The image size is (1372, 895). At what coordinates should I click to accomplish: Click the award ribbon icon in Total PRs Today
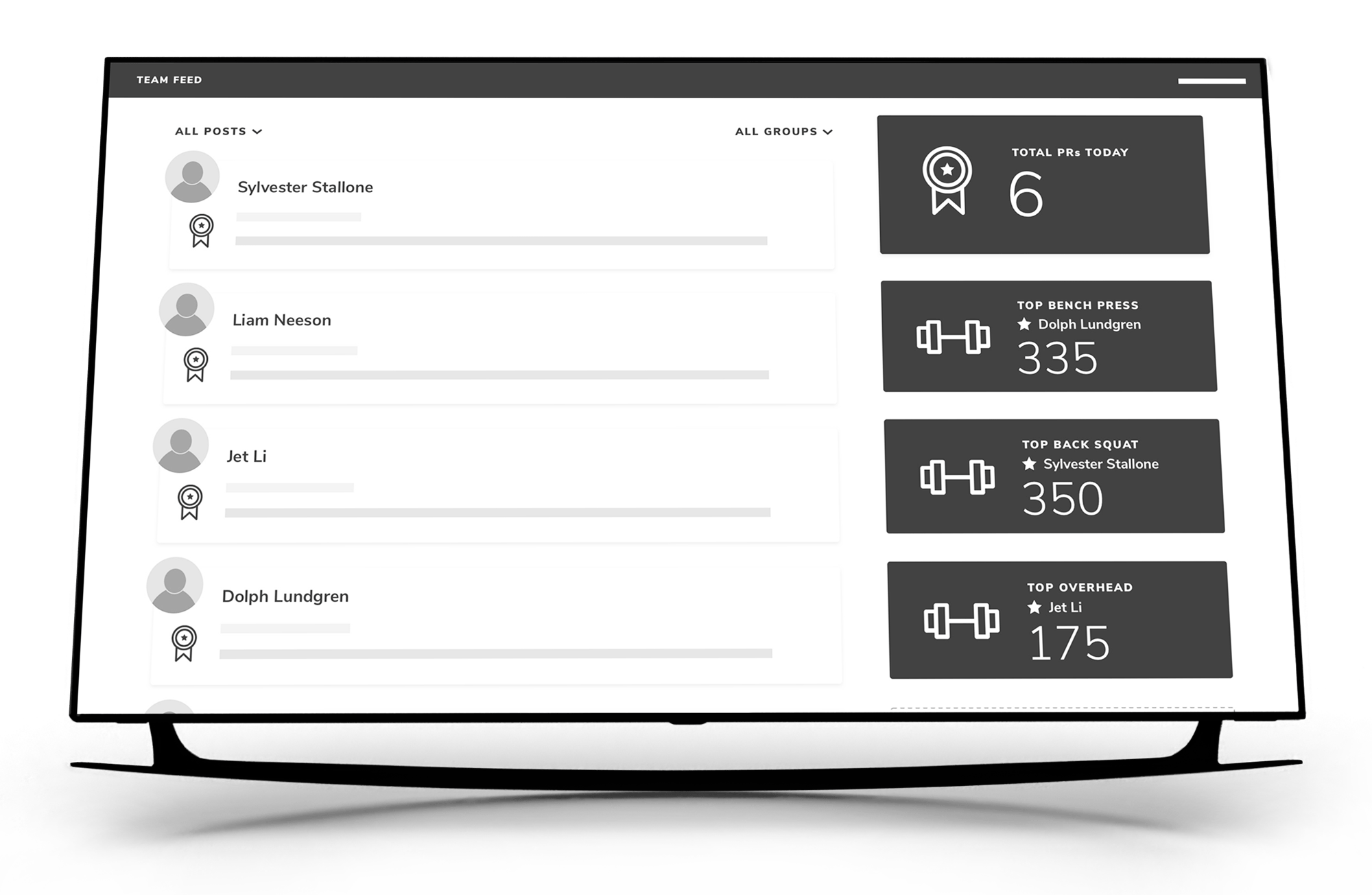pos(947,181)
